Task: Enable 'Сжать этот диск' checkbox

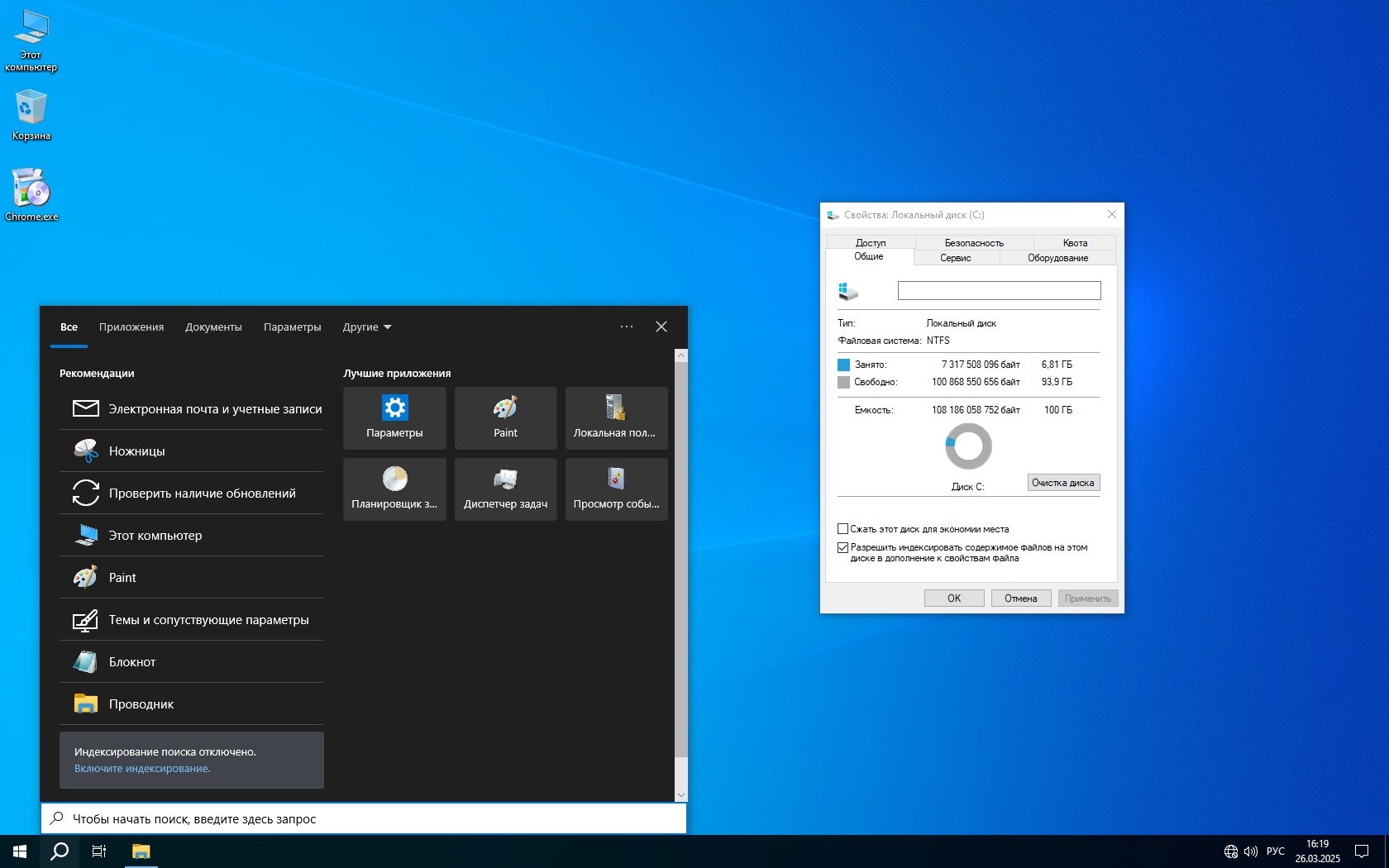Action: tap(843, 529)
